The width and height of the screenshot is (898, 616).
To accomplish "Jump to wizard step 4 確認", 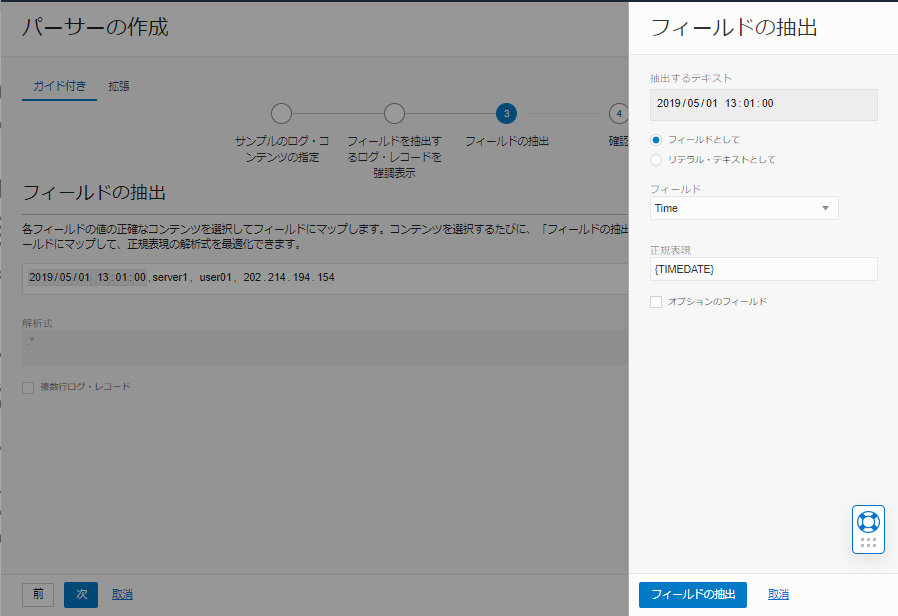I will [x=620, y=113].
